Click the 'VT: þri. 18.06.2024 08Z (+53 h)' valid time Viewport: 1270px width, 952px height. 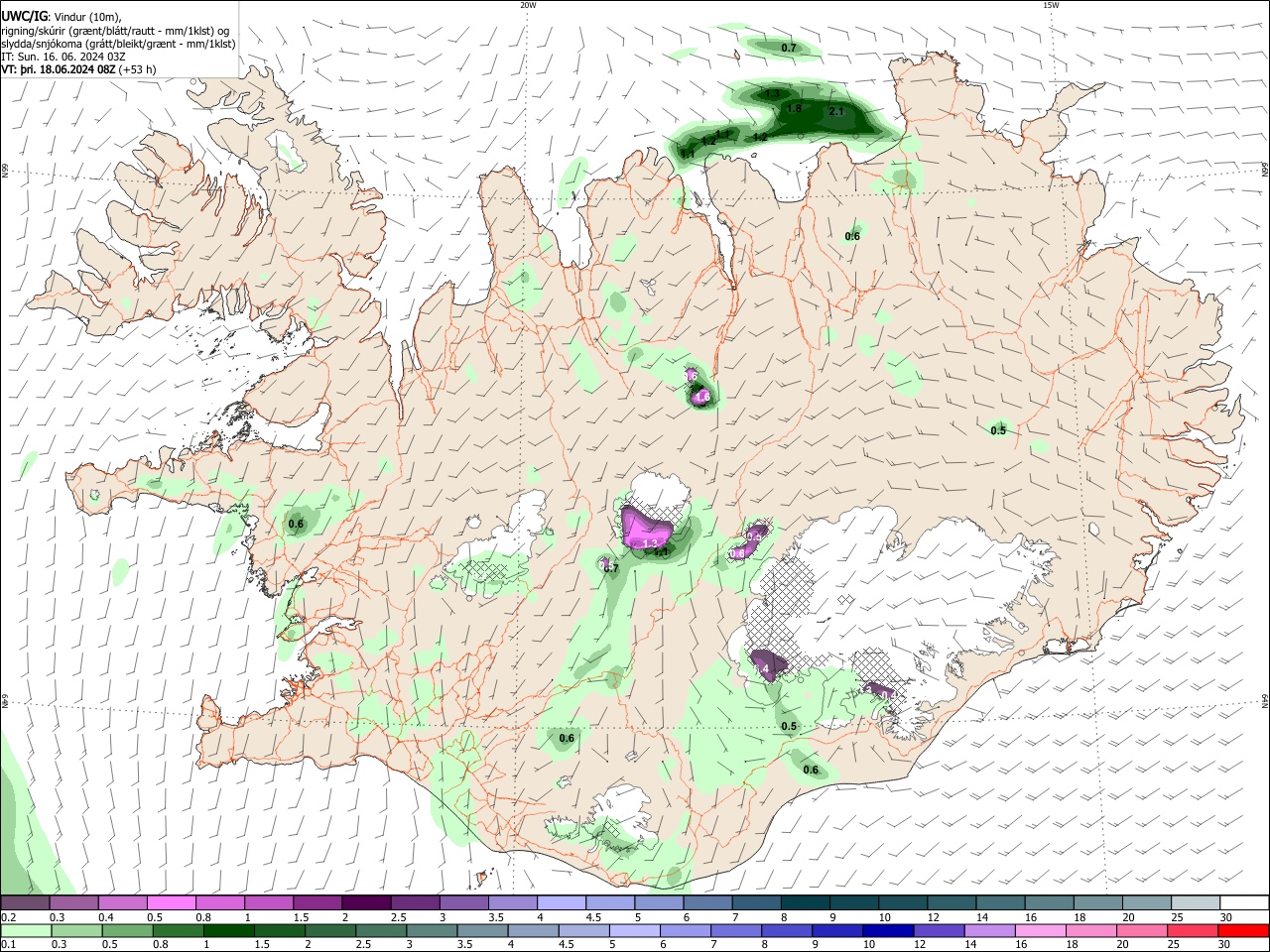pyautogui.click(x=78, y=69)
